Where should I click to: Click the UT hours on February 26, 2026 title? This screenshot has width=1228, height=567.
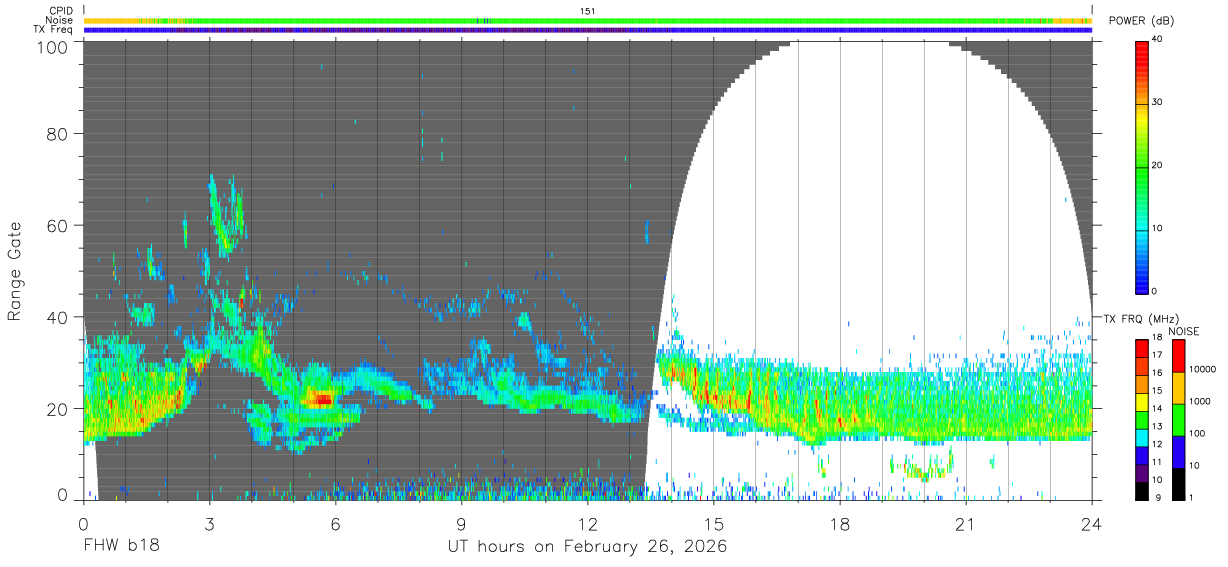587,547
